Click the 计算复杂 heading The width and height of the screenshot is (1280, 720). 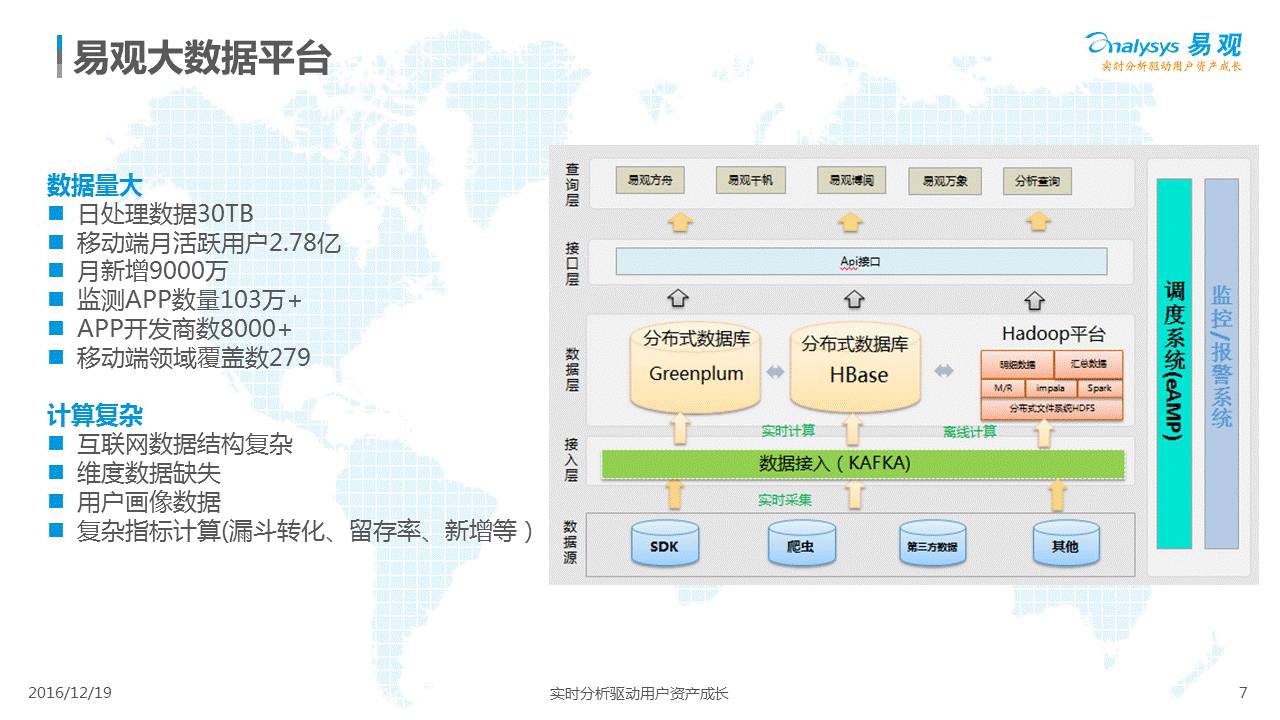(x=95, y=416)
